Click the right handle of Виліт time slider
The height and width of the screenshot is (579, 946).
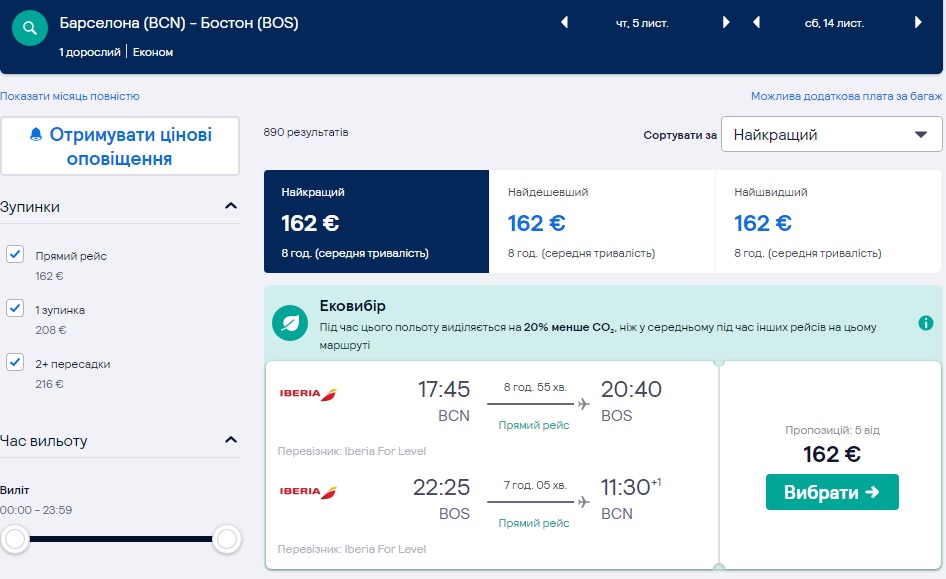[x=227, y=540]
